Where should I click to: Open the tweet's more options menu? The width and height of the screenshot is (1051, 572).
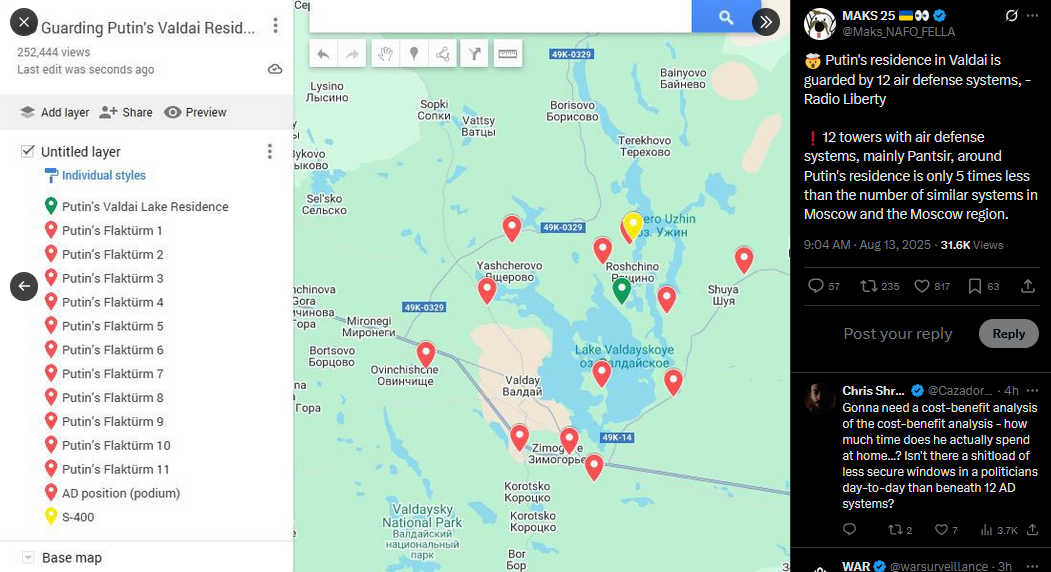pos(1032,15)
